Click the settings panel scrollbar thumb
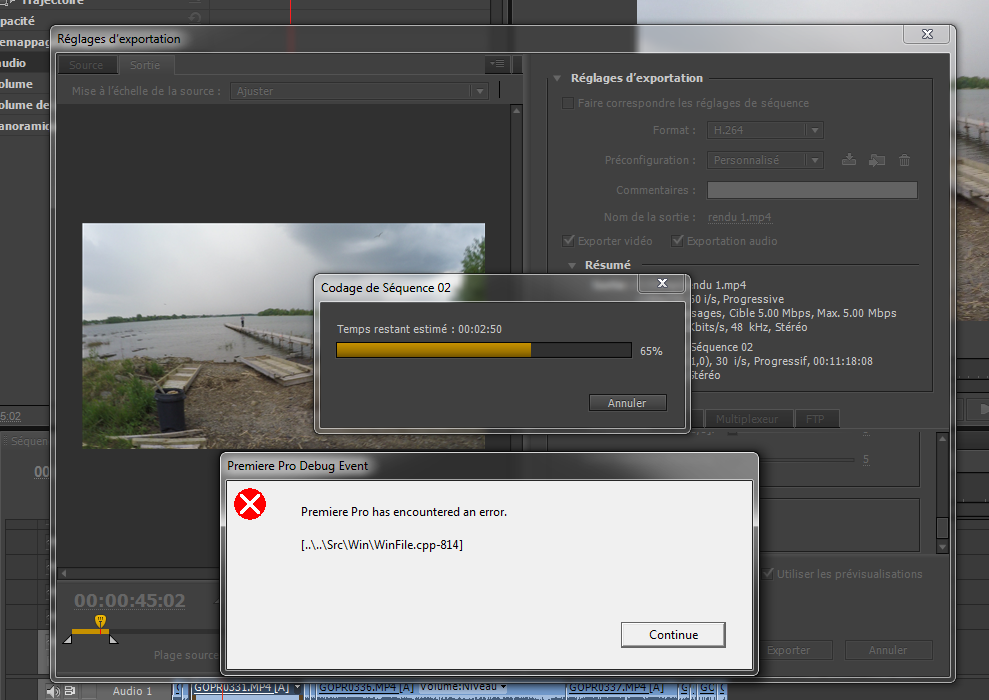The height and width of the screenshot is (700, 989). [942, 527]
